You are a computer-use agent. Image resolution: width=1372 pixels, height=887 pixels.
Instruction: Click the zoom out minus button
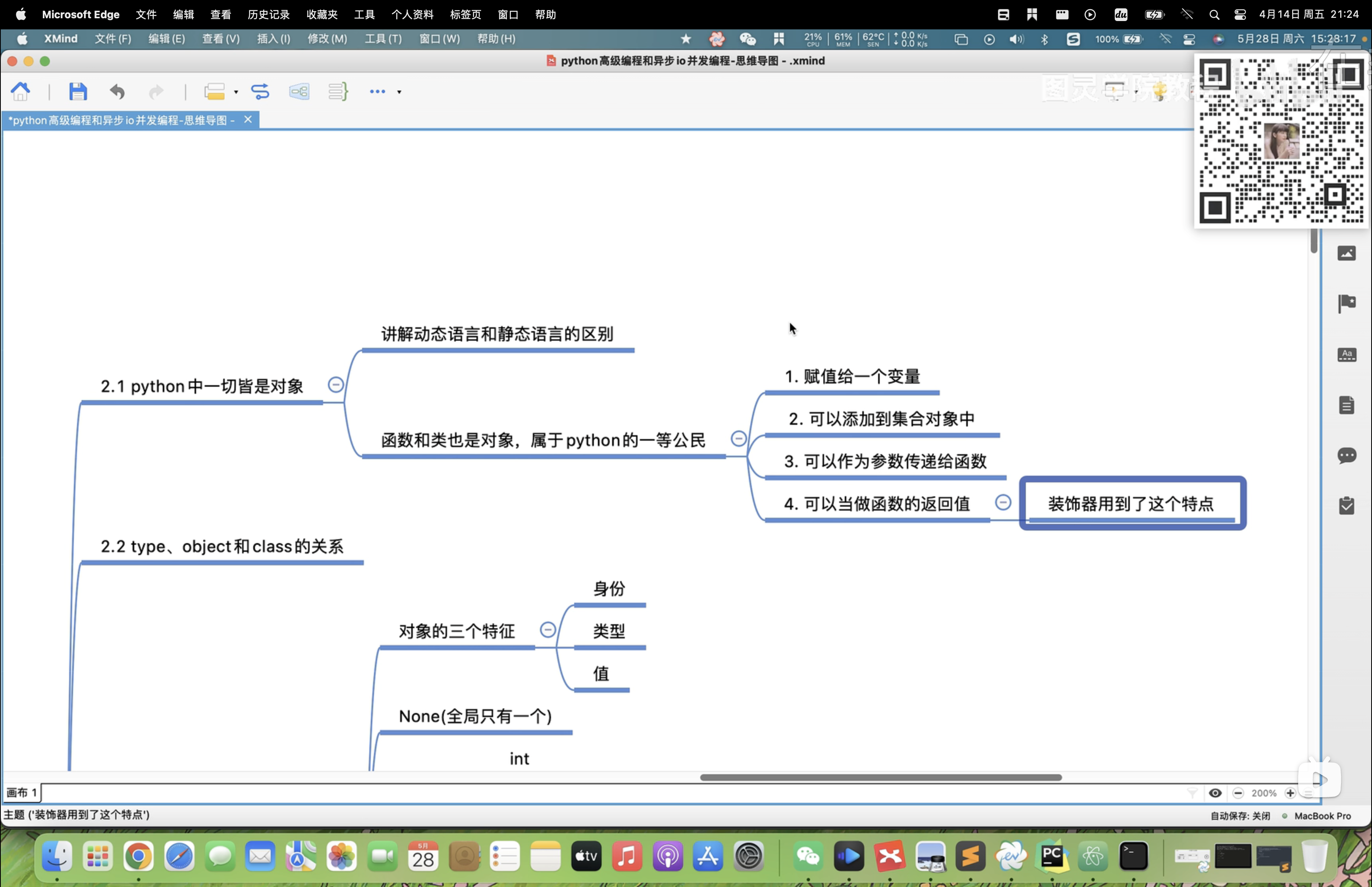(x=1238, y=793)
